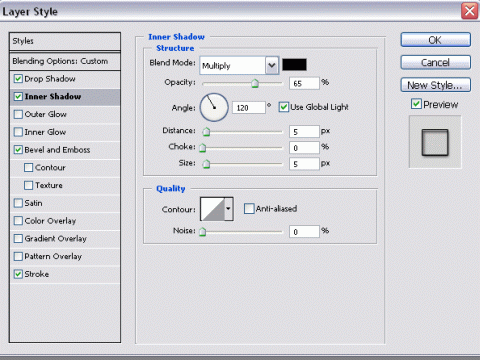Click the Size value field
The width and height of the screenshot is (480, 360).
(304, 164)
